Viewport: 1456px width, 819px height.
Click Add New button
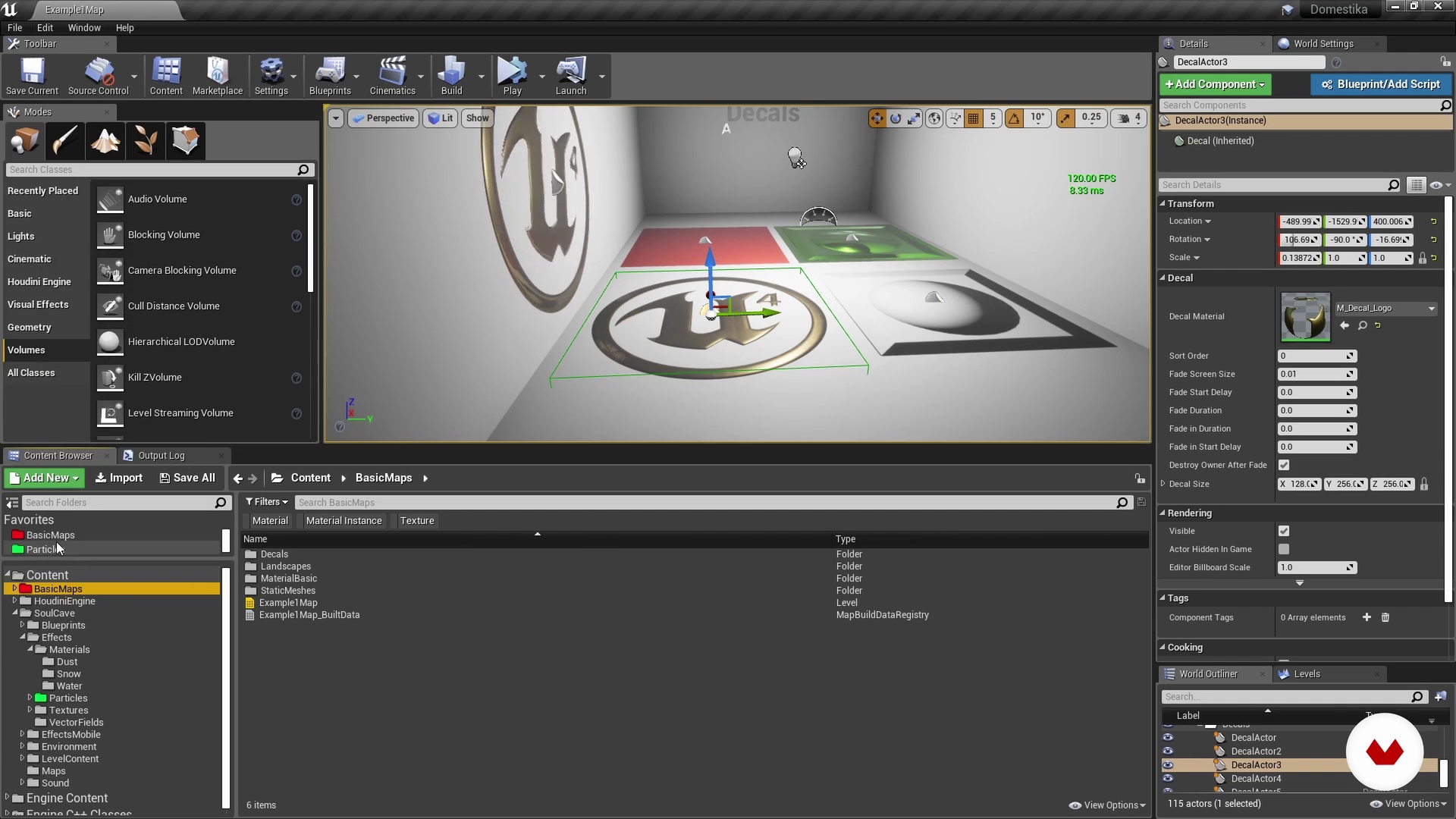[45, 478]
